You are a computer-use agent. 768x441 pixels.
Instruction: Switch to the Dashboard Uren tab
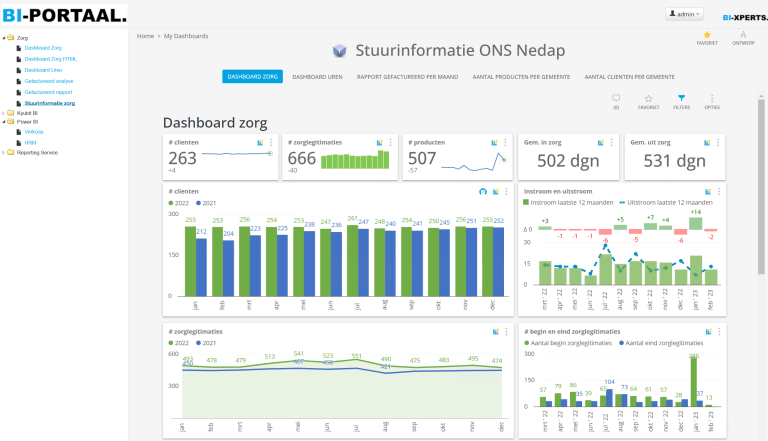point(318,76)
